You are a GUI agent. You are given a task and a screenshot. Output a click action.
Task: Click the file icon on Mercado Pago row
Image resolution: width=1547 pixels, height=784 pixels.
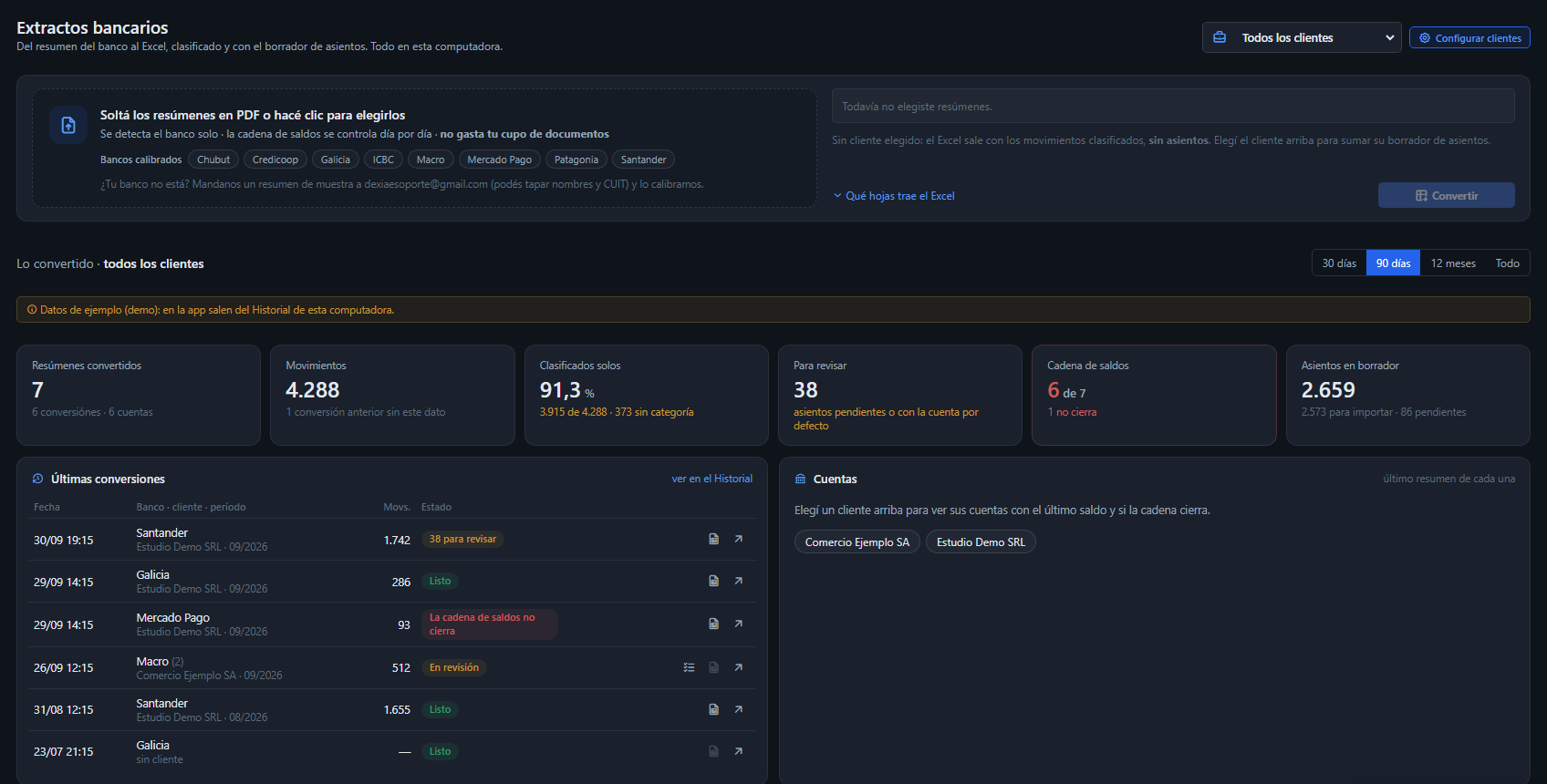pyautogui.click(x=714, y=624)
